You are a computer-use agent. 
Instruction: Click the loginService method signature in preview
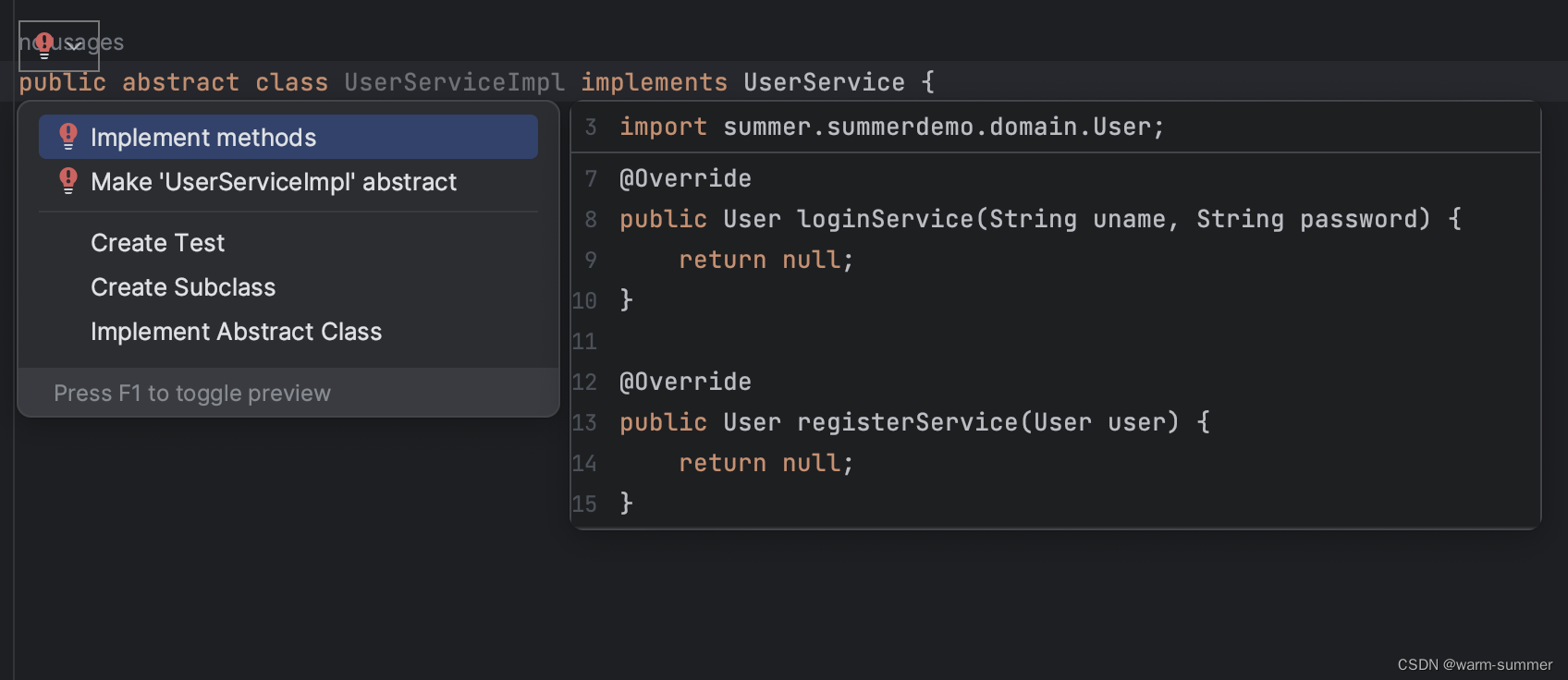point(1040,219)
